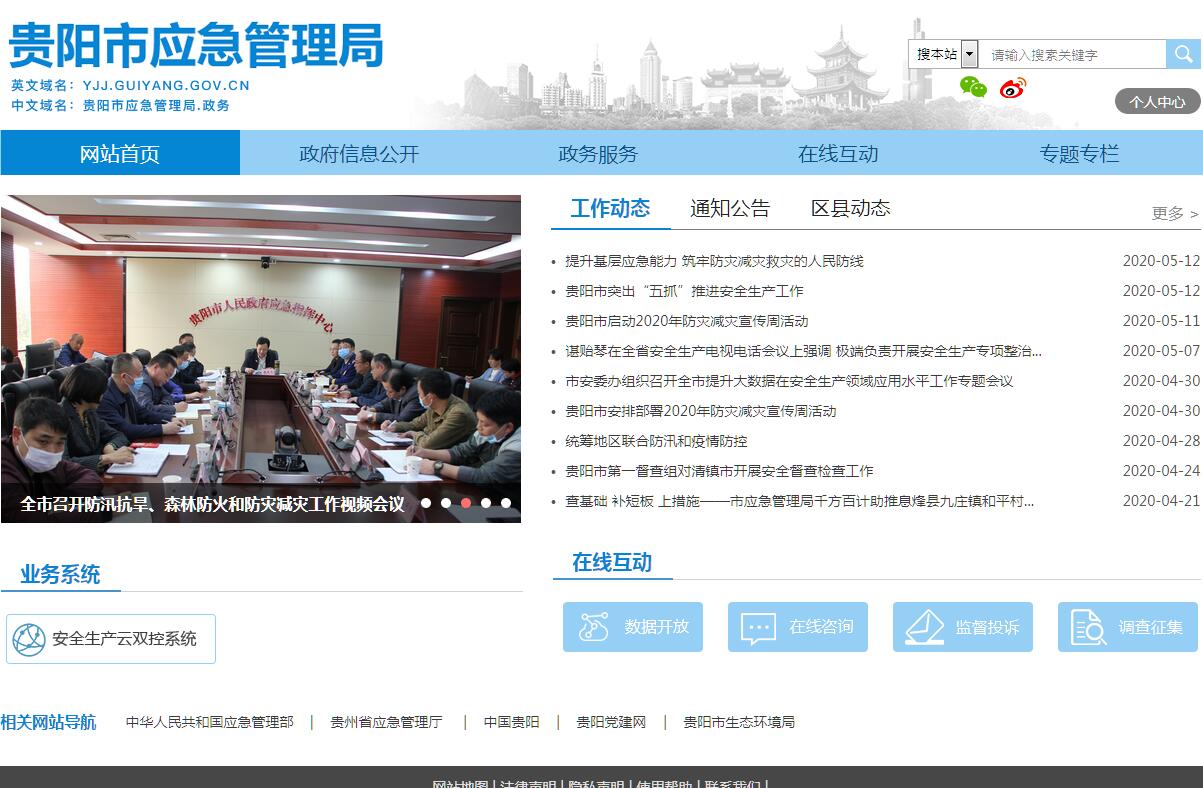1203x788 pixels.
Task: Expand more news via 更多 link
Action: click(x=1174, y=213)
